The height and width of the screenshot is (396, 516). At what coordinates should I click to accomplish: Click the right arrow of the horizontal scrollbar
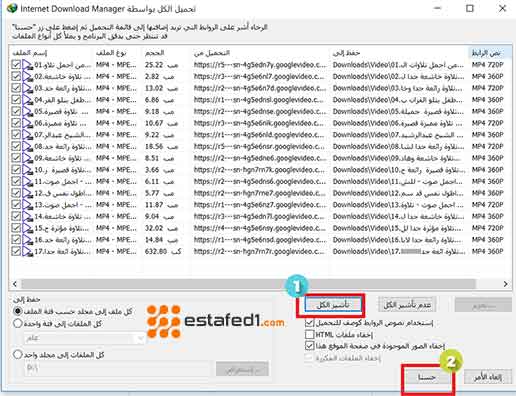[x=506, y=284]
